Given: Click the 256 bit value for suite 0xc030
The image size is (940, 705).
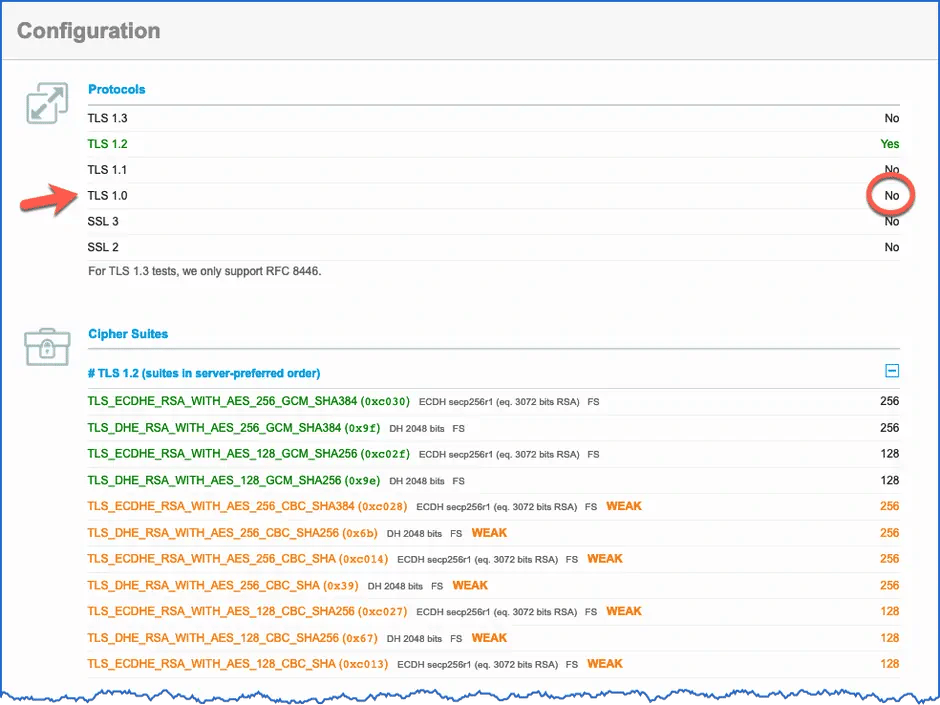Looking at the screenshot, I should (x=890, y=401).
